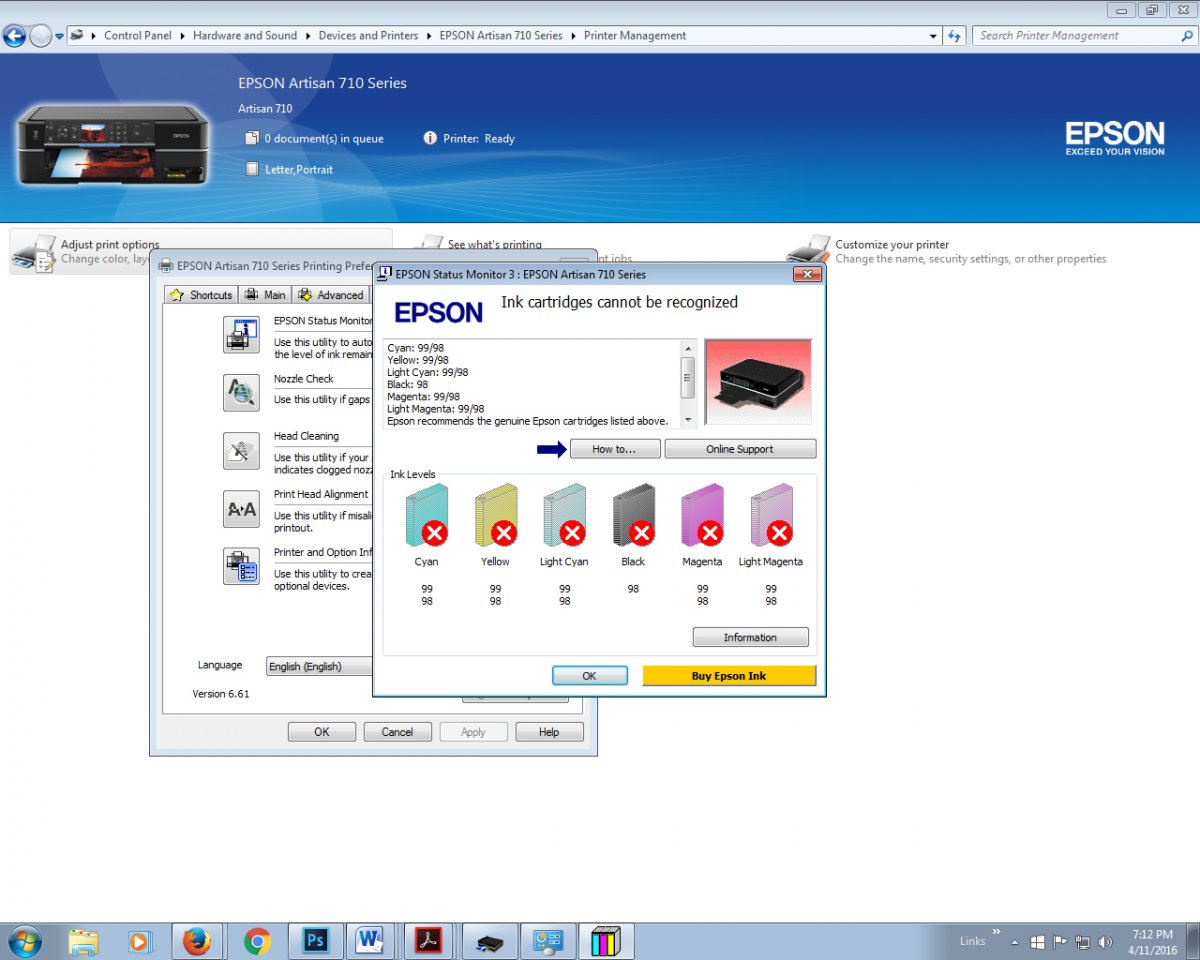The image size is (1200, 960).
Task: Open the address bar history dropdown
Action: [x=934, y=35]
